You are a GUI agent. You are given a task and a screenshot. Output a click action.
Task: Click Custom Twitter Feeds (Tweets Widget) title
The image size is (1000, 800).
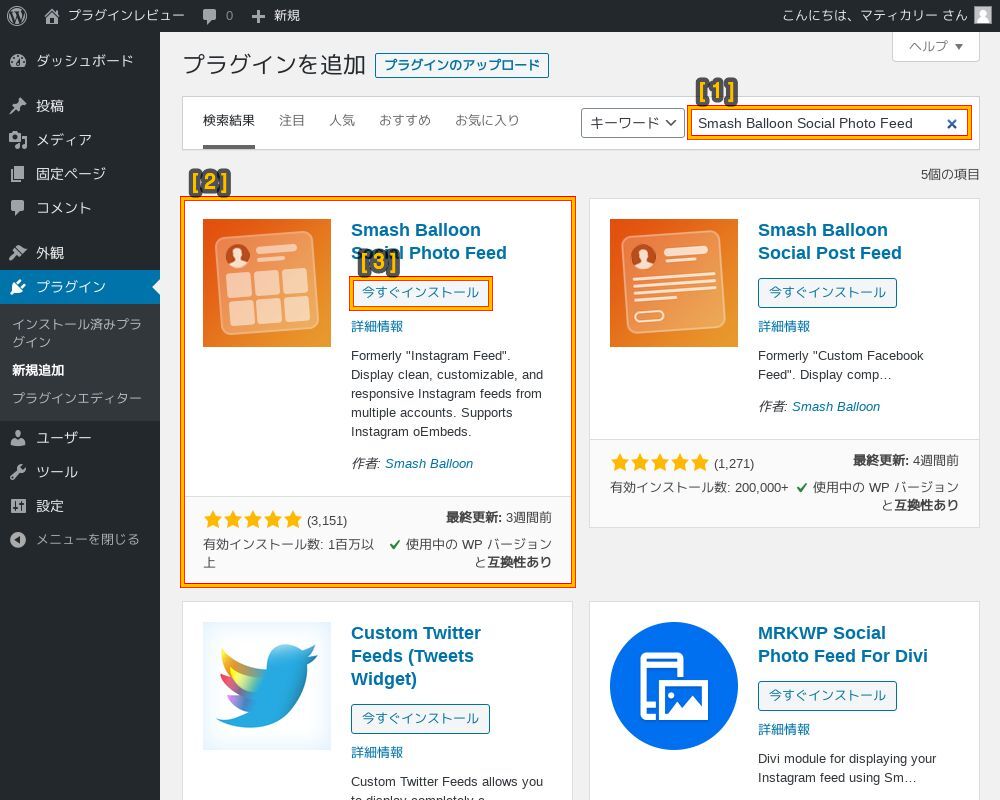[x=416, y=656]
